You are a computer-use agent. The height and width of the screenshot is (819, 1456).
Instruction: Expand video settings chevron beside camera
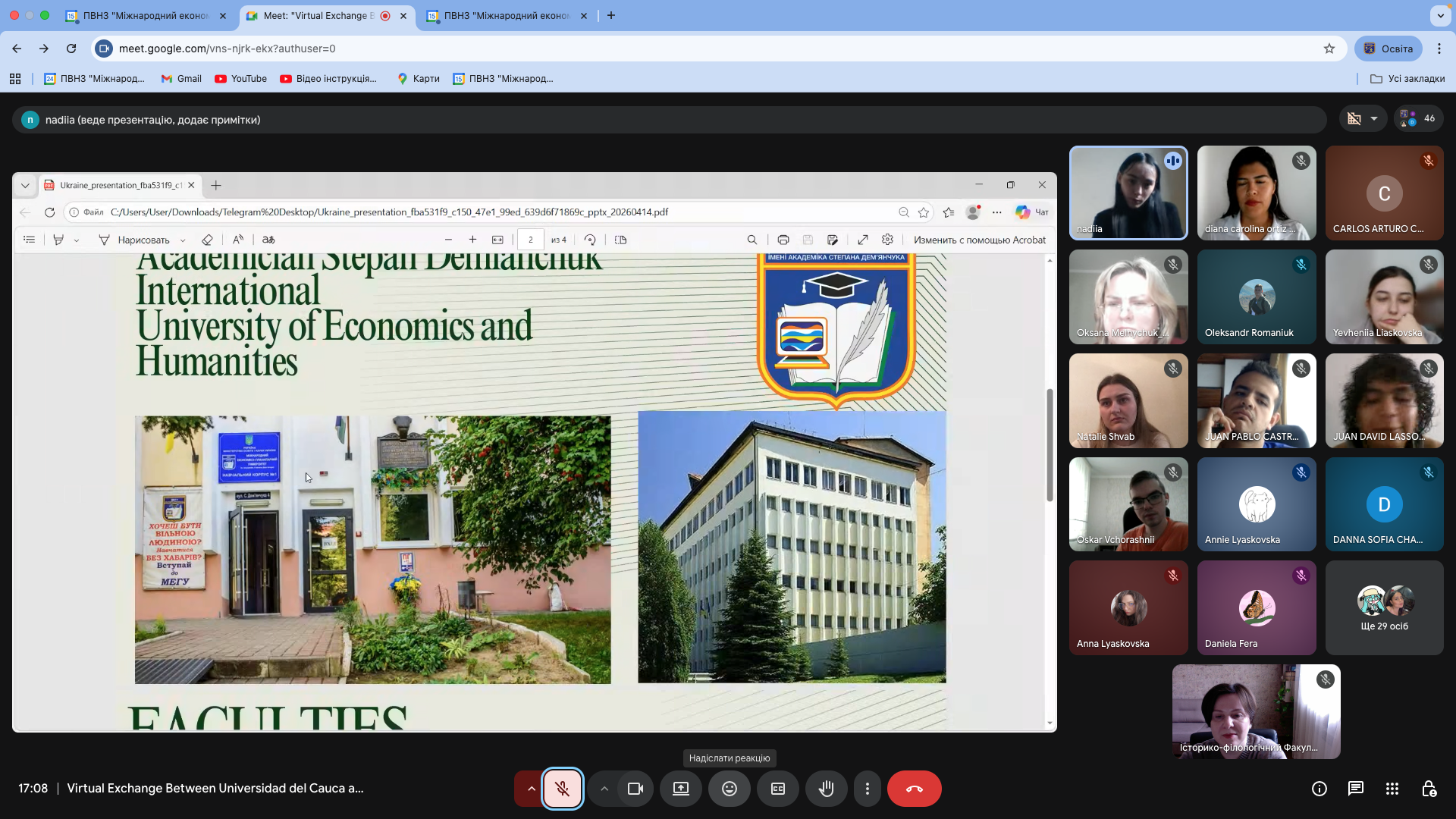coord(604,789)
